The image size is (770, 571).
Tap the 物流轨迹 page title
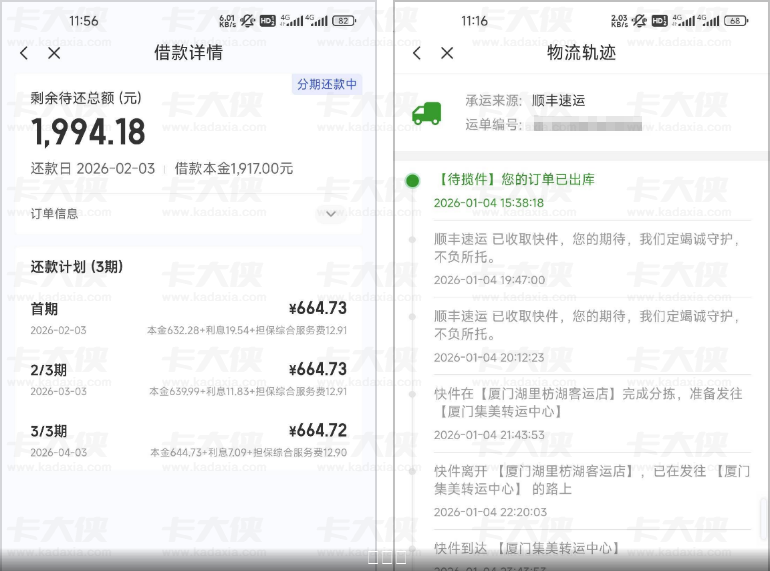pos(581,53)
